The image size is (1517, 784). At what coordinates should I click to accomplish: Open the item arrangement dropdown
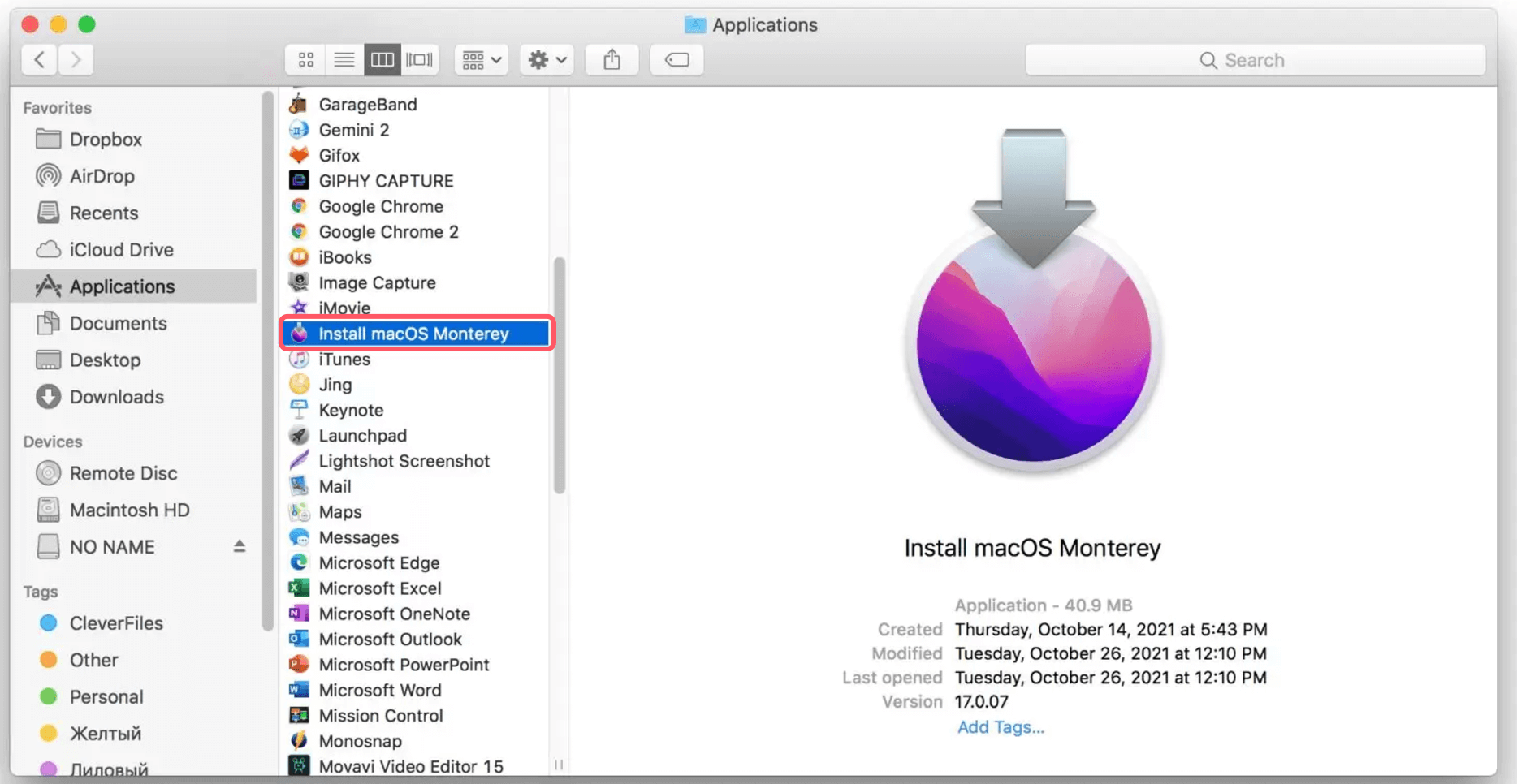[x=480, y=59]
